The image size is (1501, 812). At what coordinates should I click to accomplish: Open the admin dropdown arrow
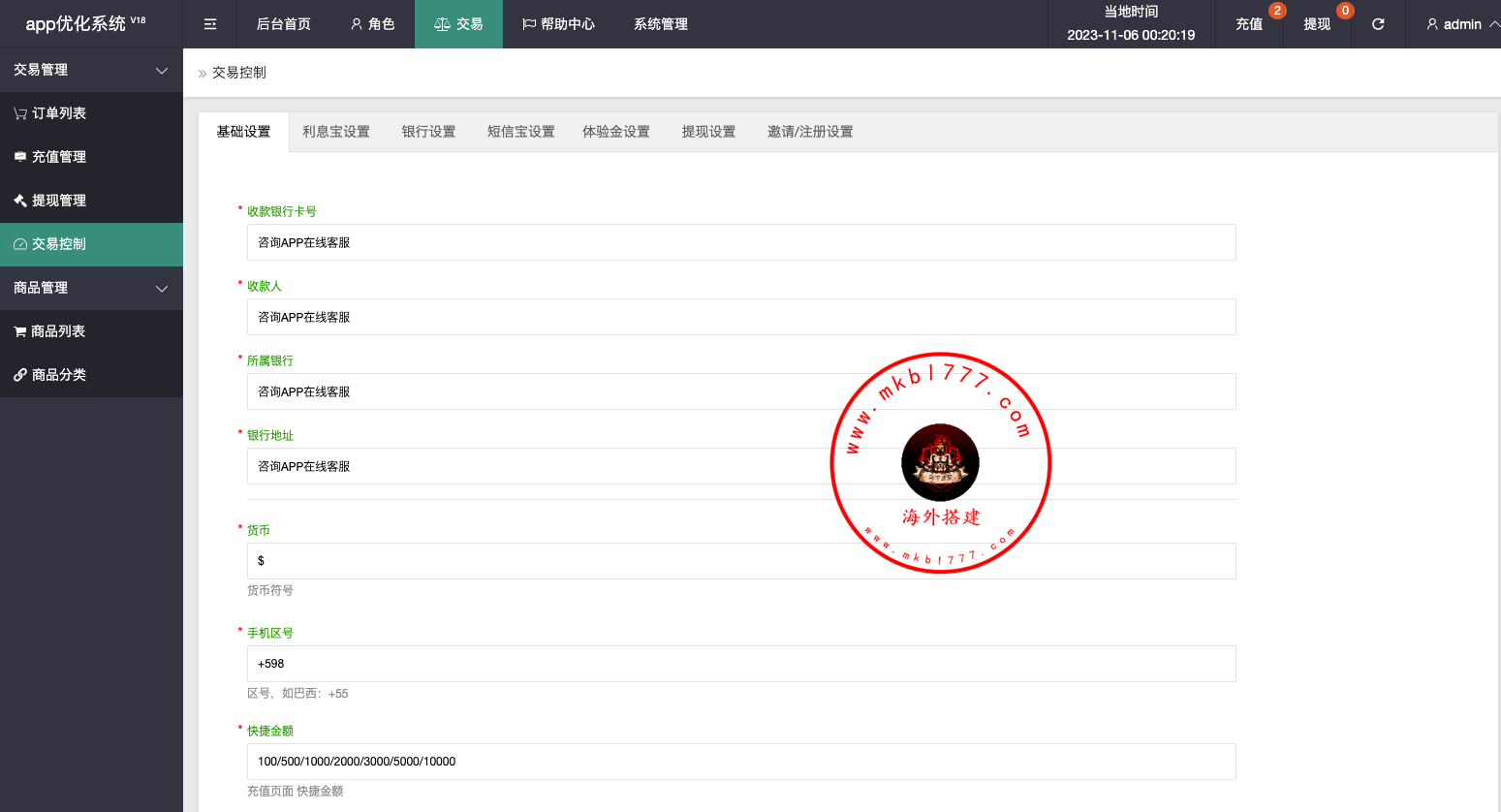click(x=1493, y=24)
